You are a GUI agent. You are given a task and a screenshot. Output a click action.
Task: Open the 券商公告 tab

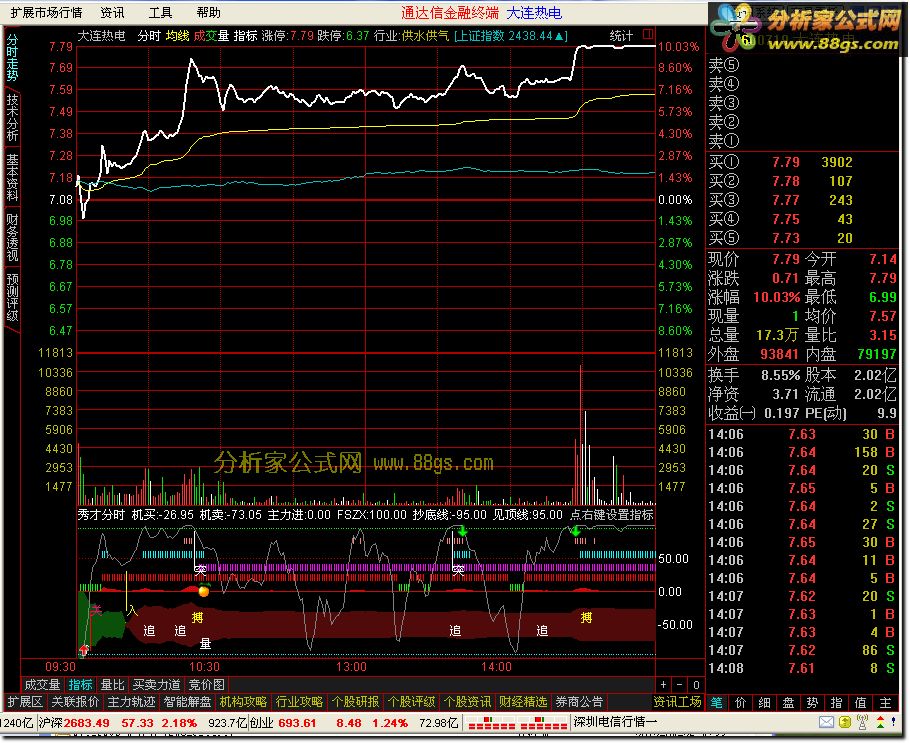click(x=579, y=702)
